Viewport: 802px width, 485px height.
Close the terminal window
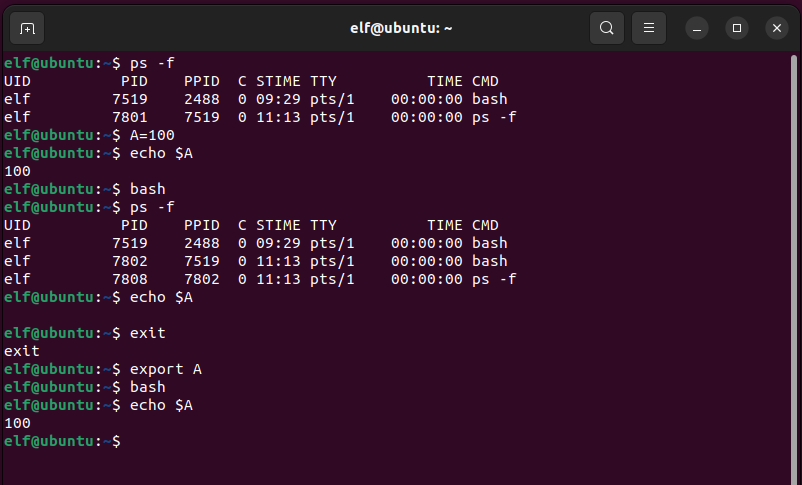777,28
